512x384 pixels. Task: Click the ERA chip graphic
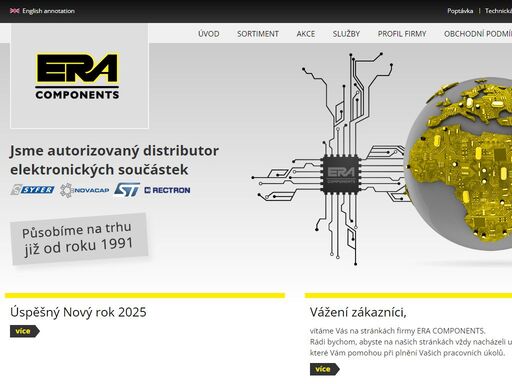[341, 174]
